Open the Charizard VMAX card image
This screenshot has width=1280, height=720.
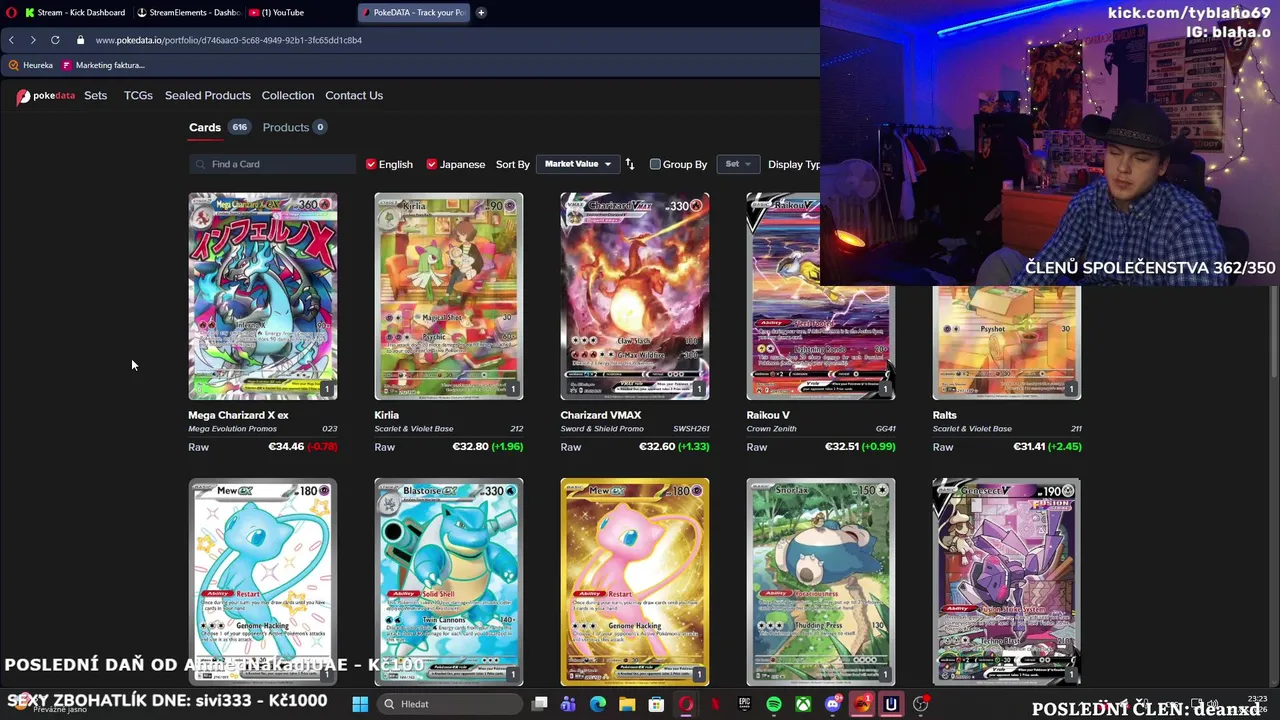point(635,296)
